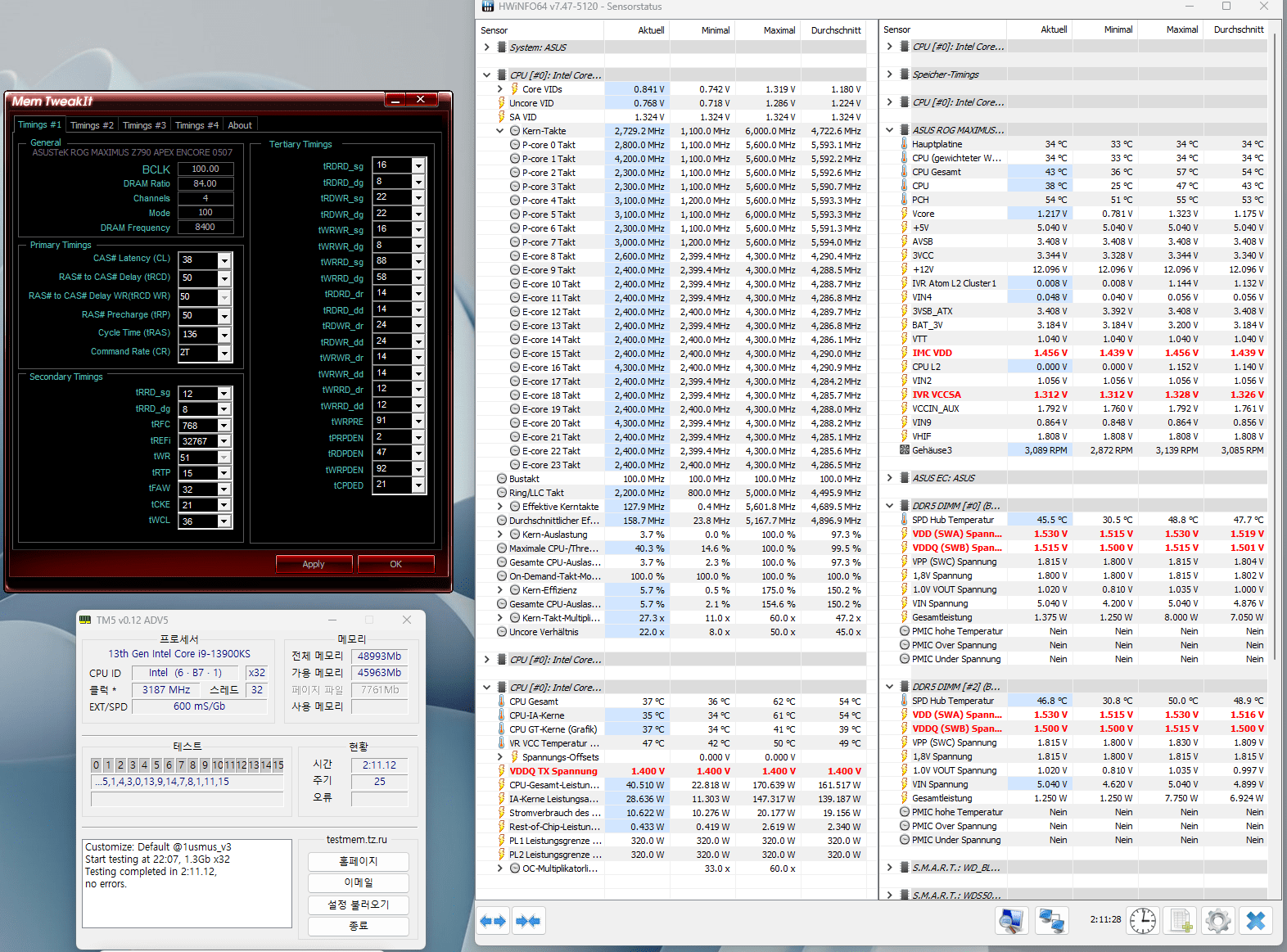
Task: Click the fan icon beside Gehäuse3
Action: click(904, 450)
